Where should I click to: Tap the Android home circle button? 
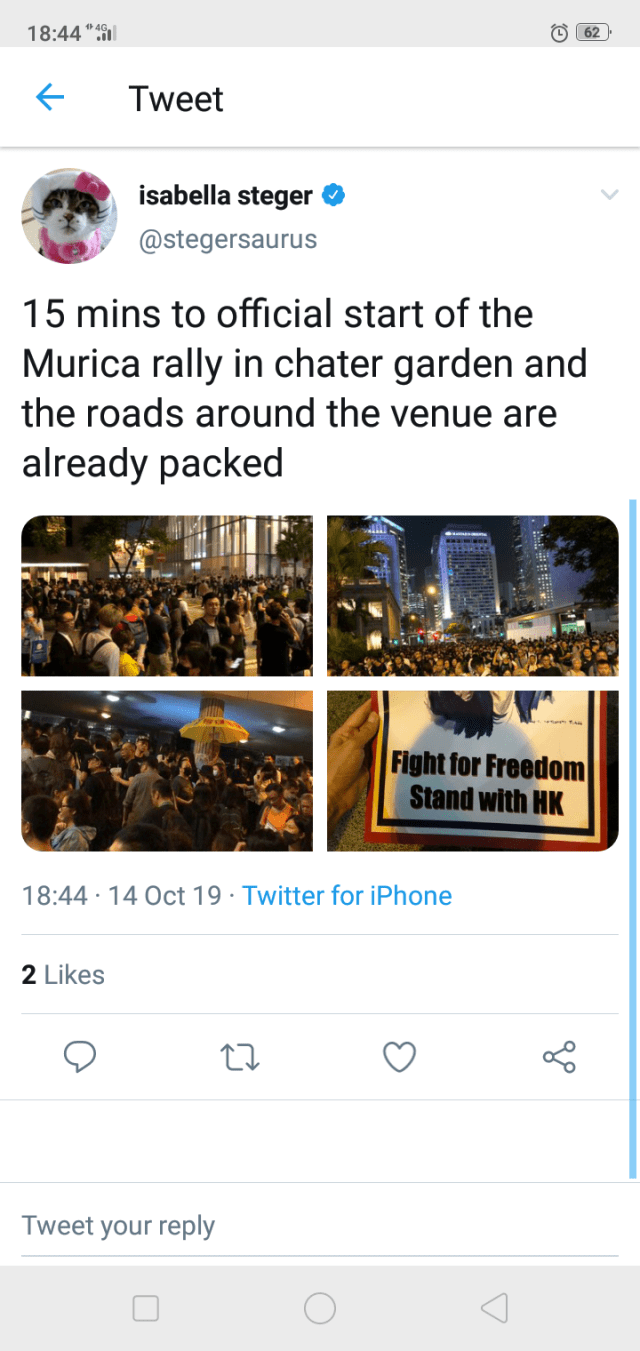[320, 1308]
